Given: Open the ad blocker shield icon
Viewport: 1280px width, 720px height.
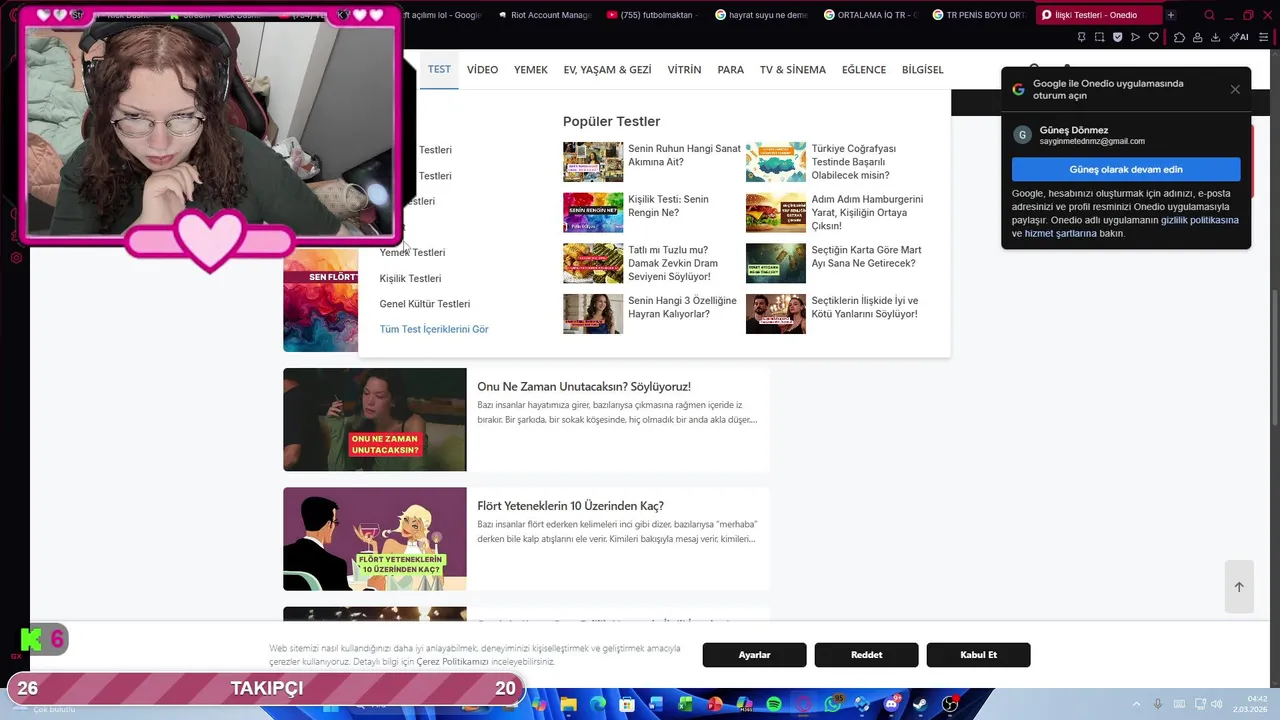Looking at the screenshot, I should click(x=1117, y=37).
